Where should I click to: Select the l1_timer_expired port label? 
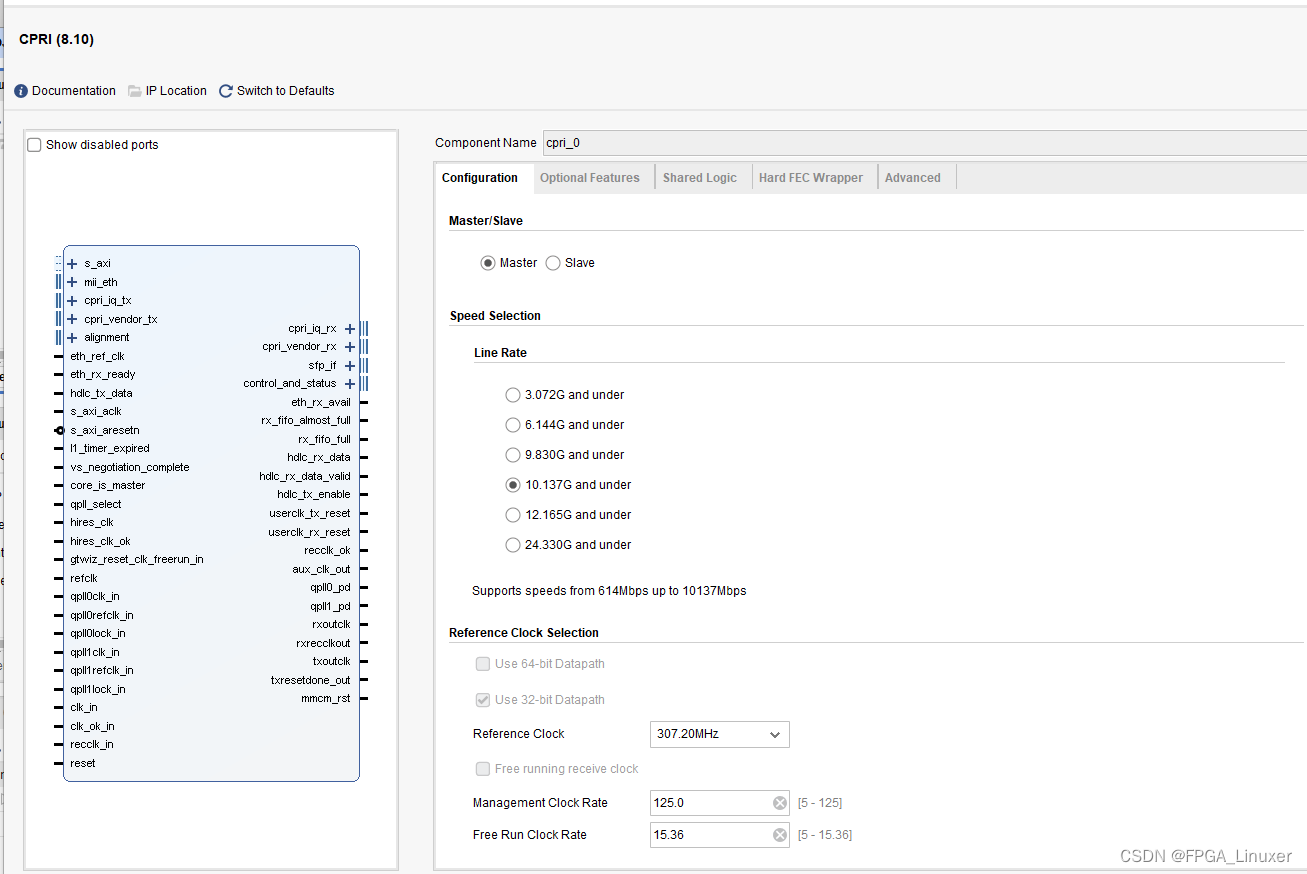110,449
